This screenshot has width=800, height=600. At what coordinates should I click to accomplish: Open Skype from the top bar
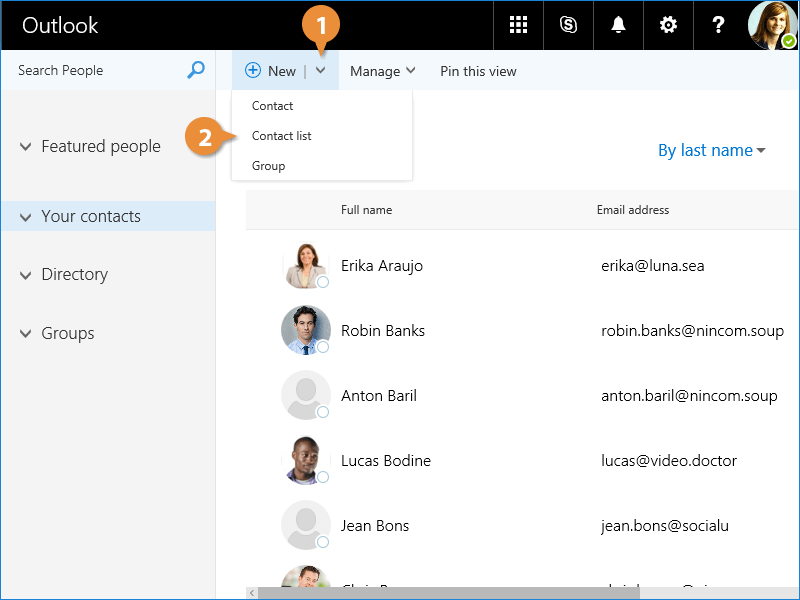[568, 25]
